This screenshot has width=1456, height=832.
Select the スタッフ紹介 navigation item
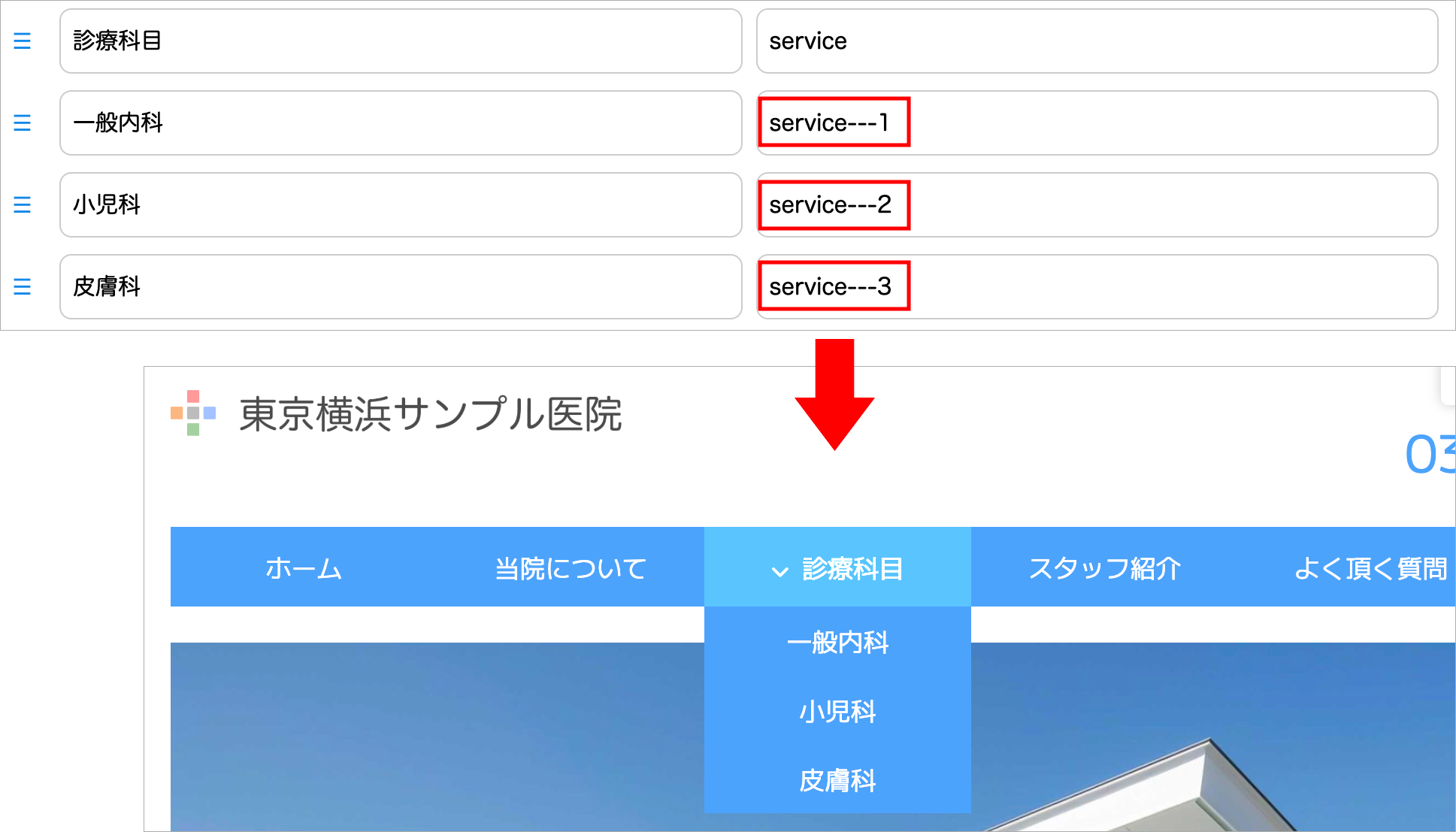(x=1104, y=568)
